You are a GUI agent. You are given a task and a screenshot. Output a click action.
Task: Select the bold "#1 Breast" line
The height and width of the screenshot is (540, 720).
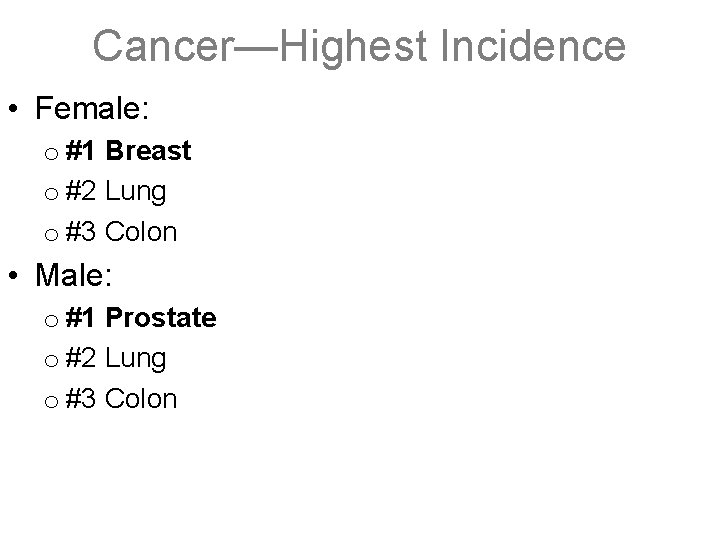(128, 151)
